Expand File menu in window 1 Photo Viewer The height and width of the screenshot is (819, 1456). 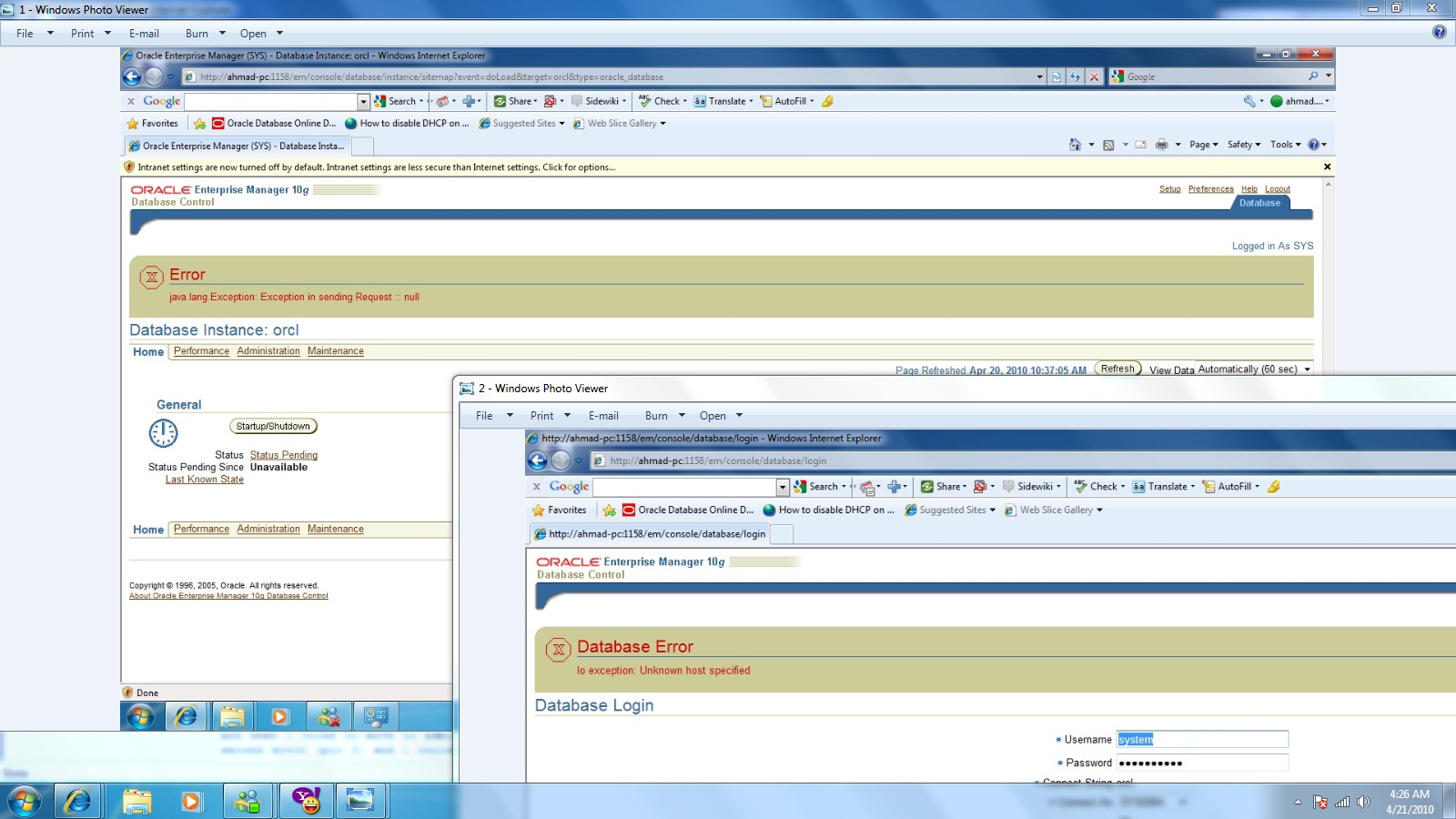pyautogui.click(x=34, y=34)
